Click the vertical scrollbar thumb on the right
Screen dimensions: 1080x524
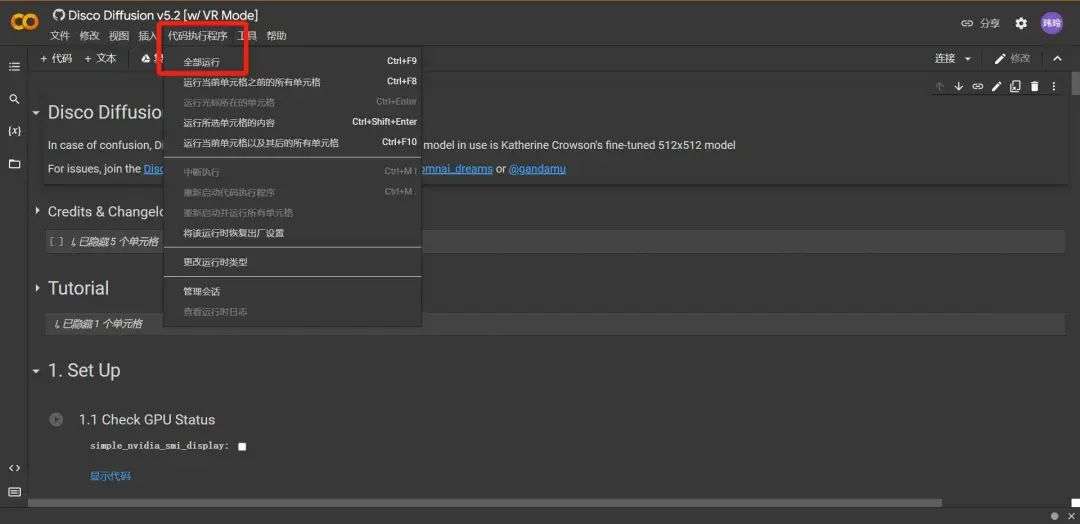1076,83
